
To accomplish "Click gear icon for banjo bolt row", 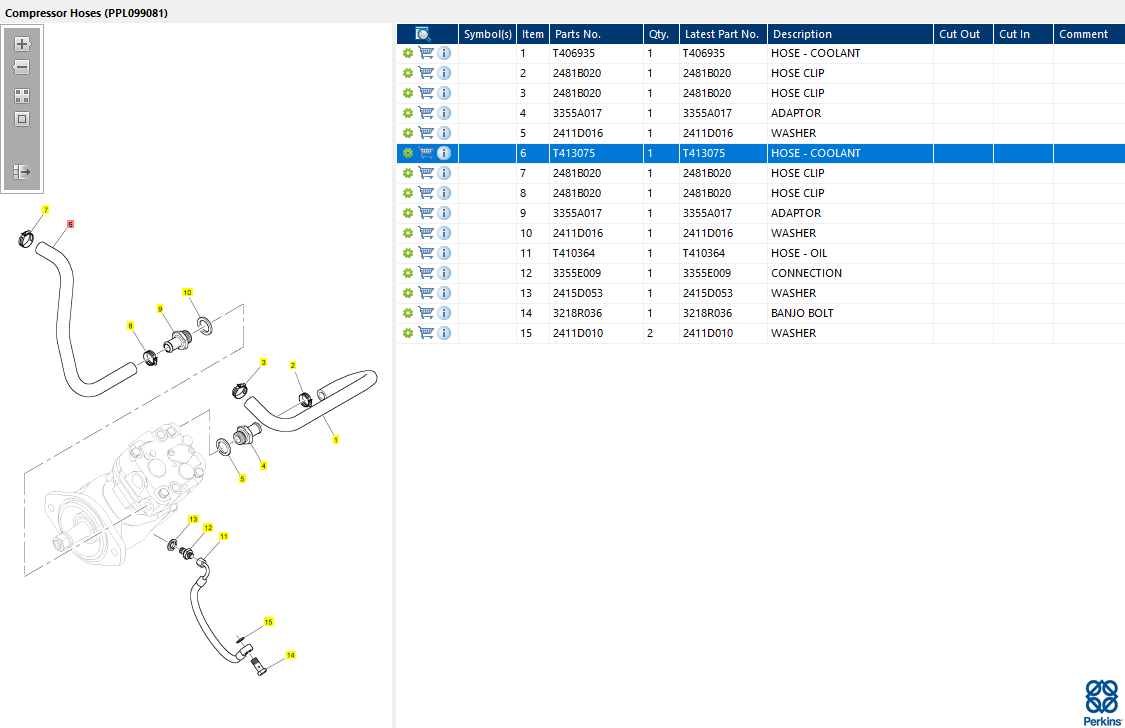I will tap(408, 313).
